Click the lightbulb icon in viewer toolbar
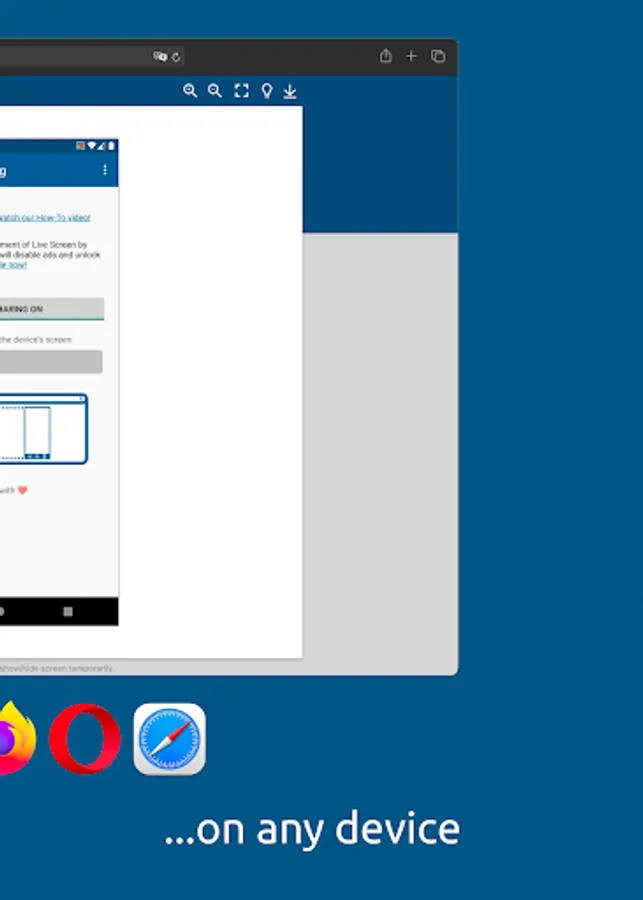 tap(266, 91)
